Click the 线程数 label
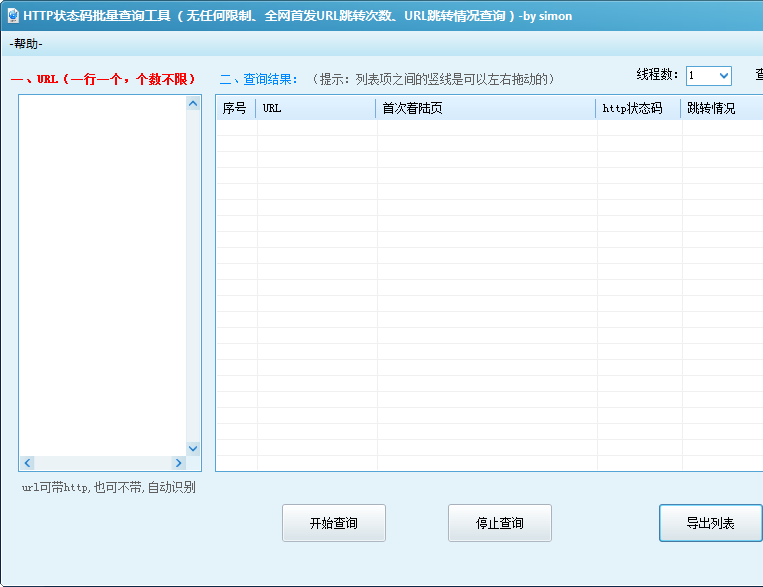The height and width of the screenshot is (587, 763). click(657, 74)
